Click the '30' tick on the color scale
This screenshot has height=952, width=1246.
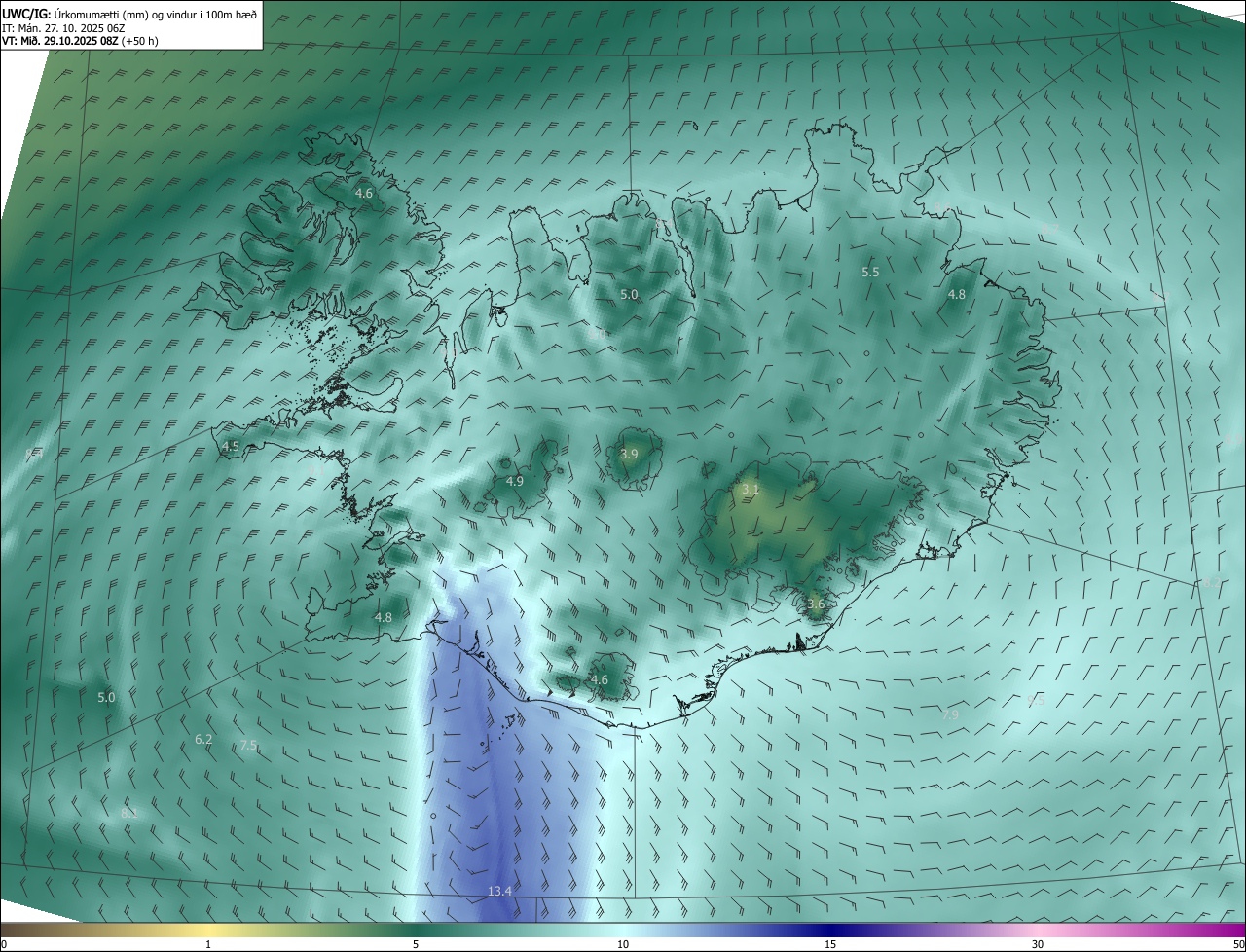(1038, 944)
